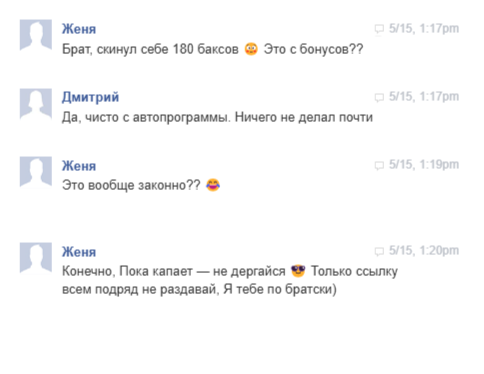Click the 5/15, 1:20pm timestamp
Screen dimensions: 484x374
click(x=424, y=251)
